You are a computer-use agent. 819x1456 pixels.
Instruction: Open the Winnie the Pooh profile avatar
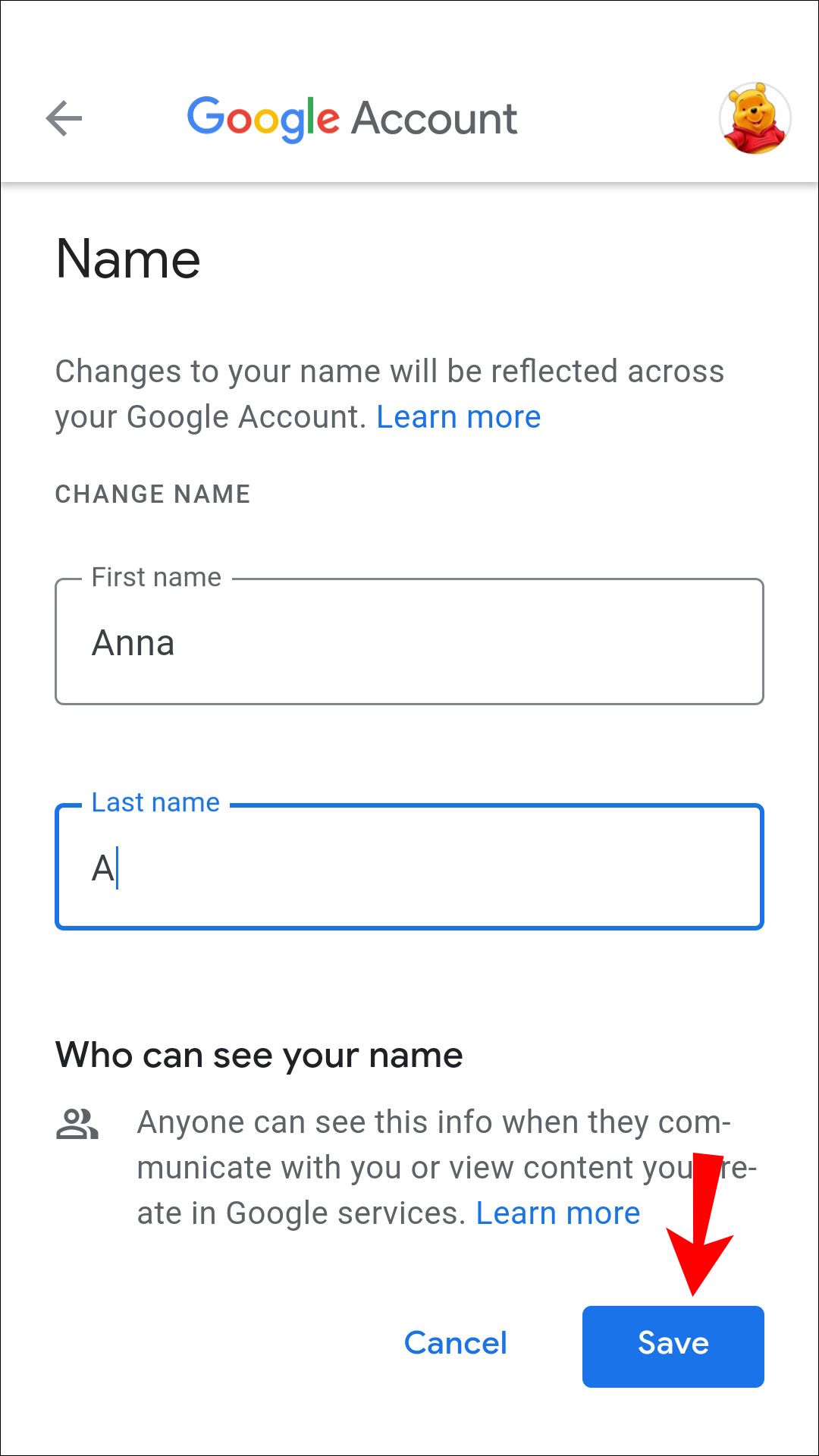755,118
